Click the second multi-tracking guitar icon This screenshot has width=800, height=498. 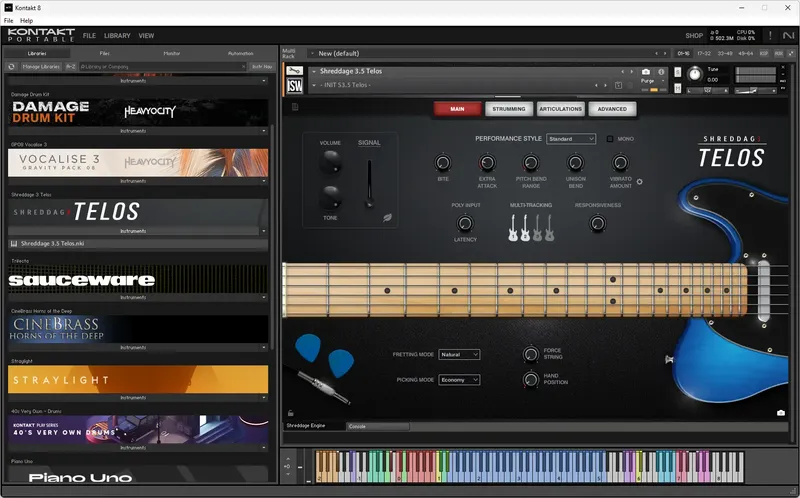pos(525,228)
